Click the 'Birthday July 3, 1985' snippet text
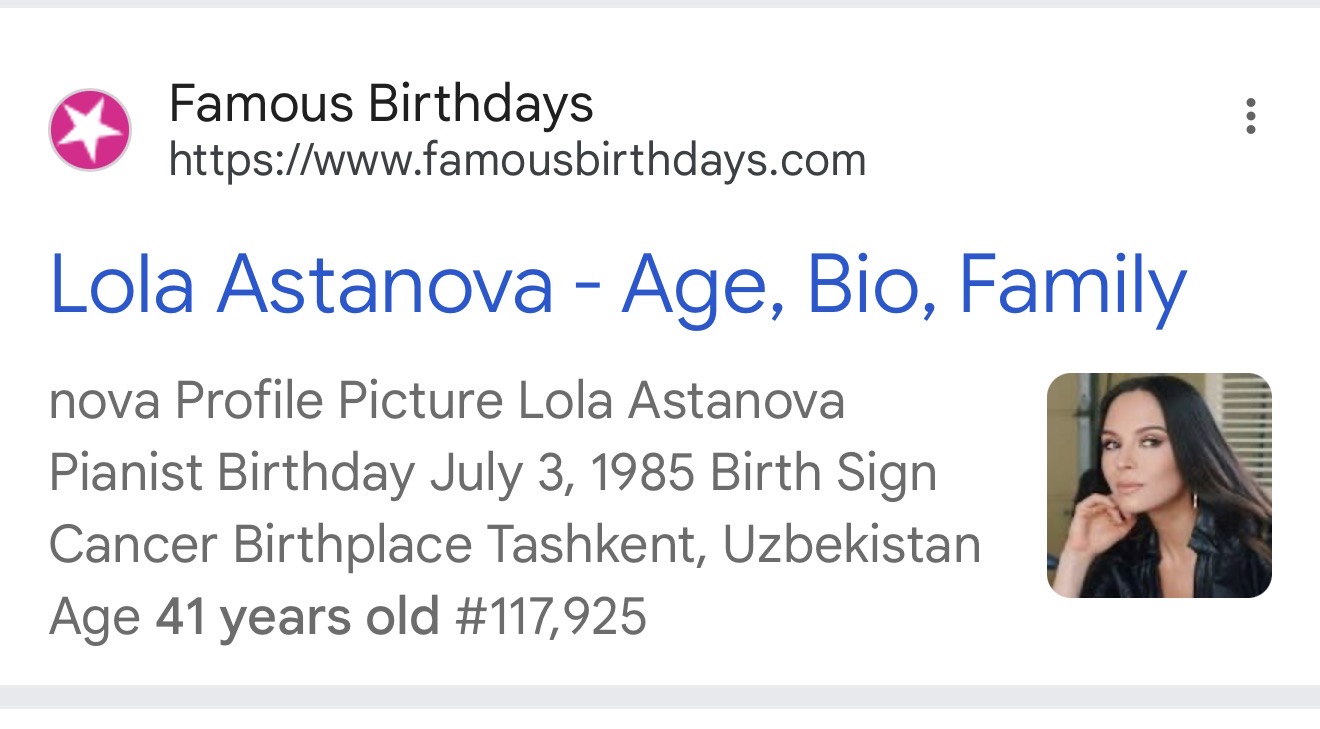This screenshot has width=1320, height=729. coord(455,474)
